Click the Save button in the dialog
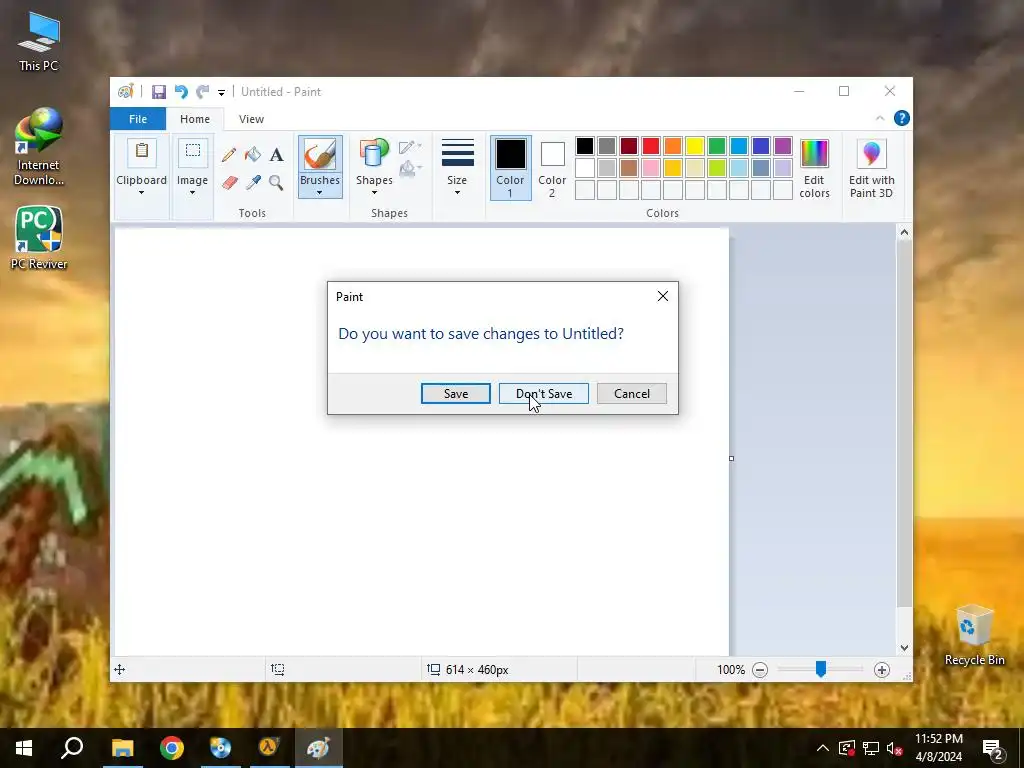The width and height of the screenshot is (1024, 768). [x=455, y=393]
